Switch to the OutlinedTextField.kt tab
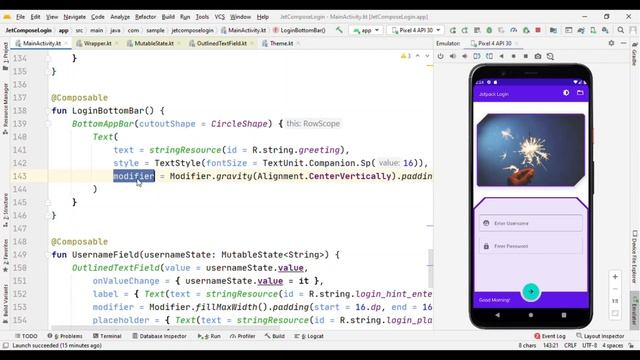This screenshot has width=640, height=360. [221, 43]
